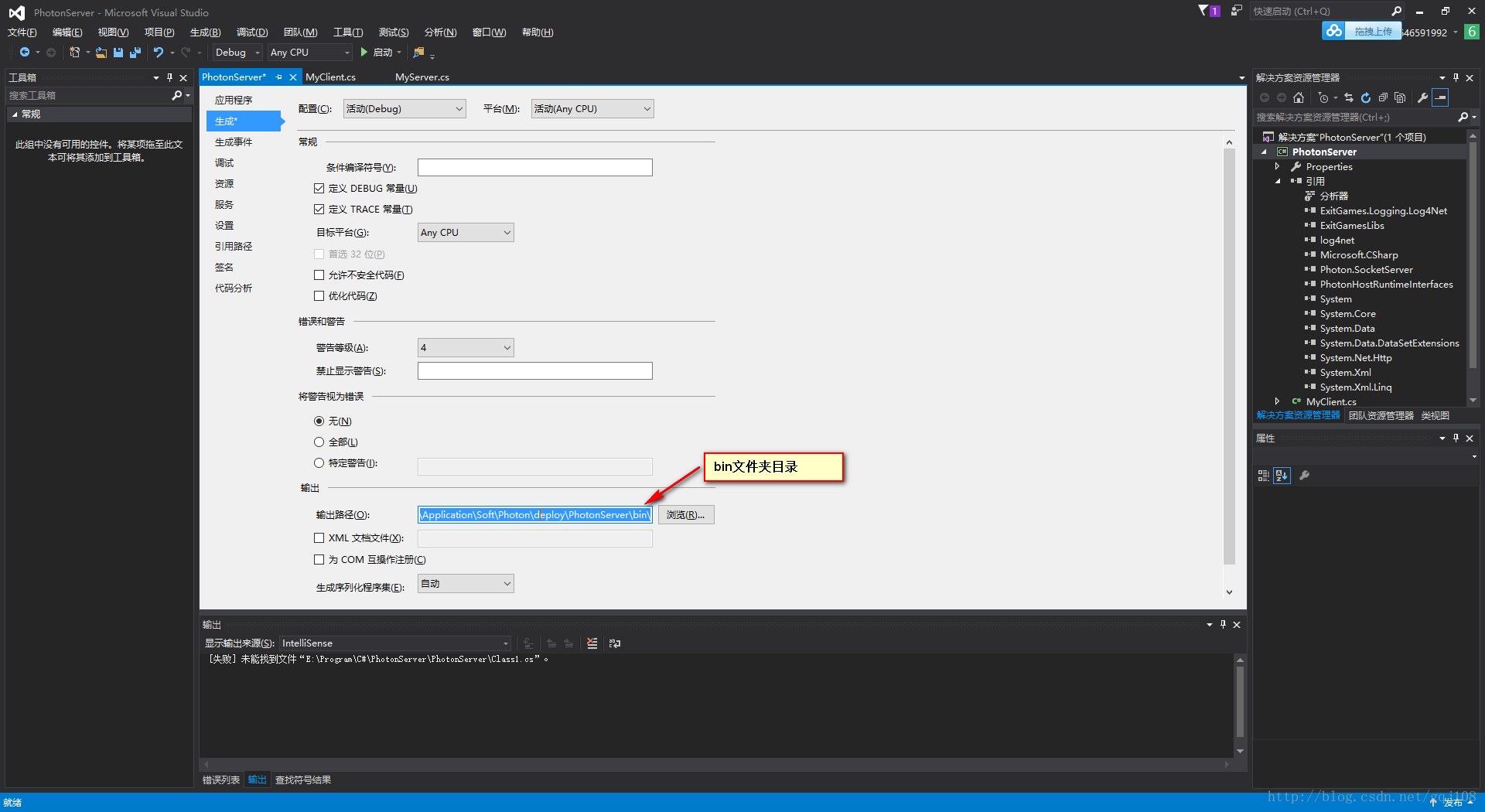
Task: Click the Solution Explorer Refresh icon
Action: [x=1366, y=97]
